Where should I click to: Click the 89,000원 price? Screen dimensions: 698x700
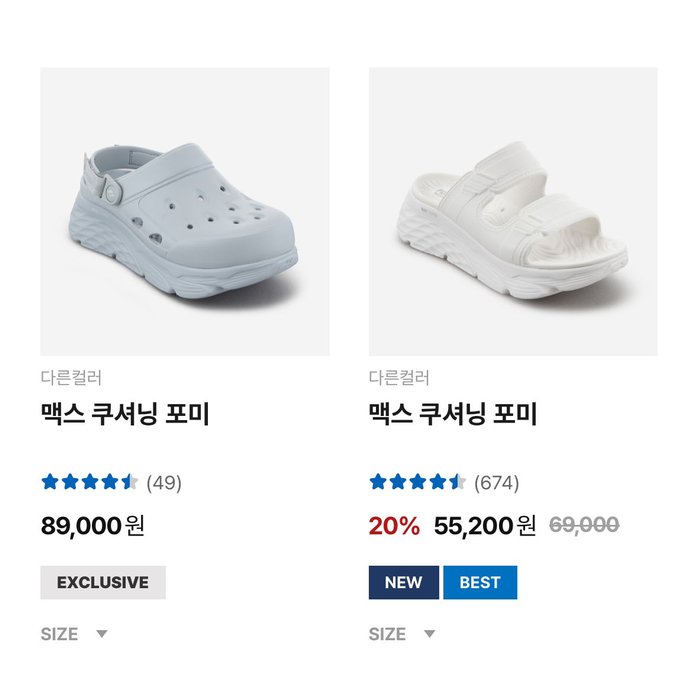pos(93,525)
